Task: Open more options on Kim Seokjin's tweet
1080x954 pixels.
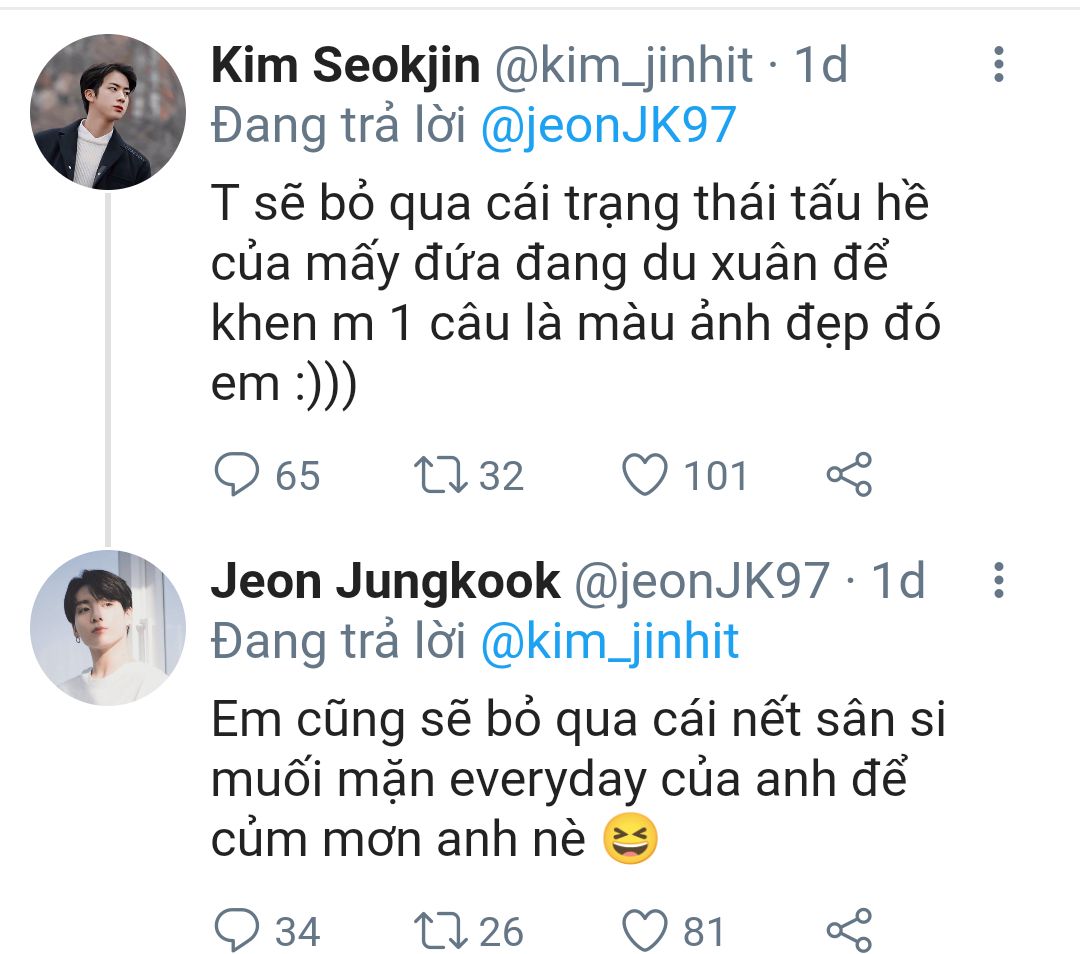Action: (999, 65)
